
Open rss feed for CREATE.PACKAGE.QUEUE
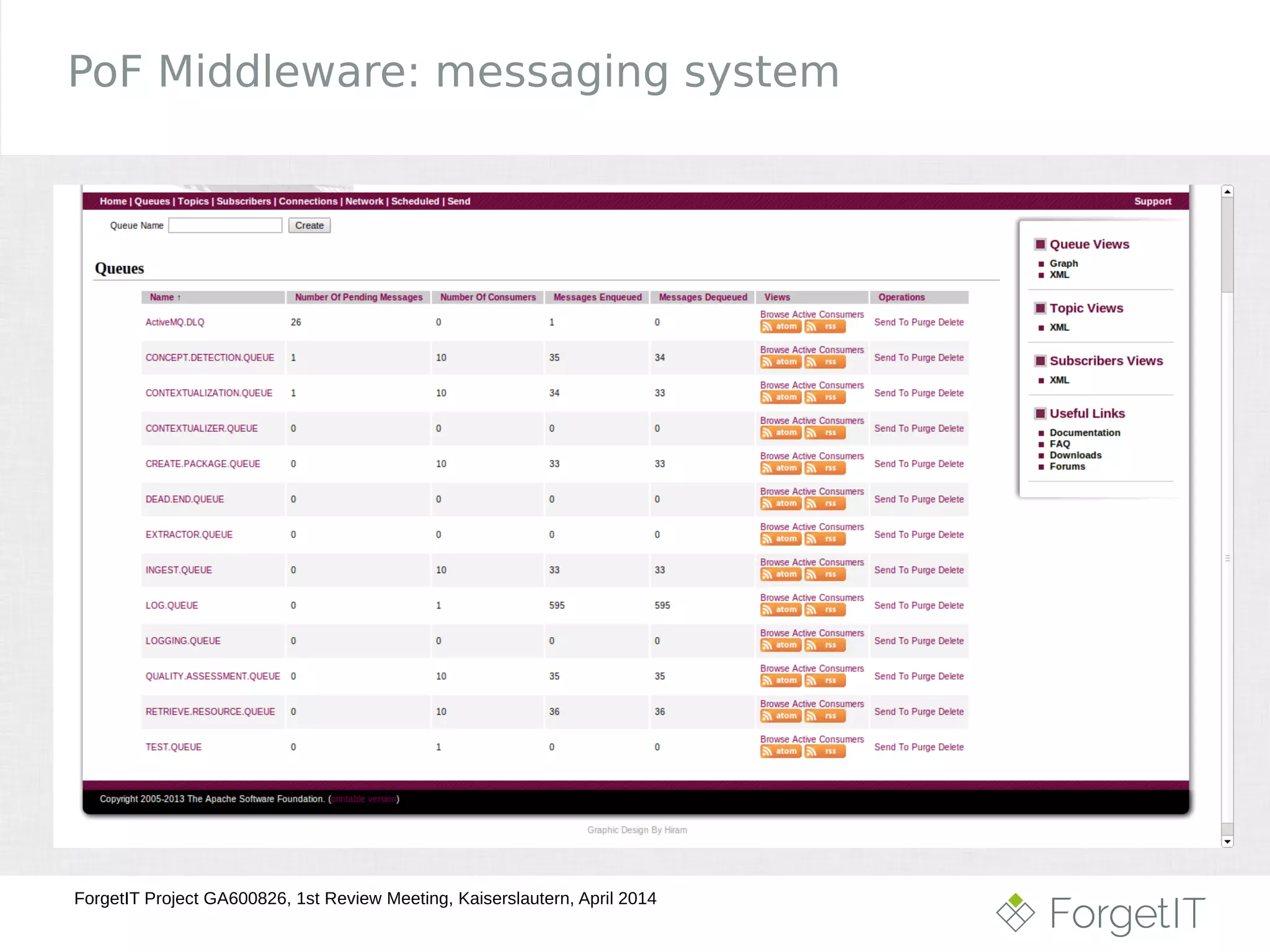click(825, 468)
